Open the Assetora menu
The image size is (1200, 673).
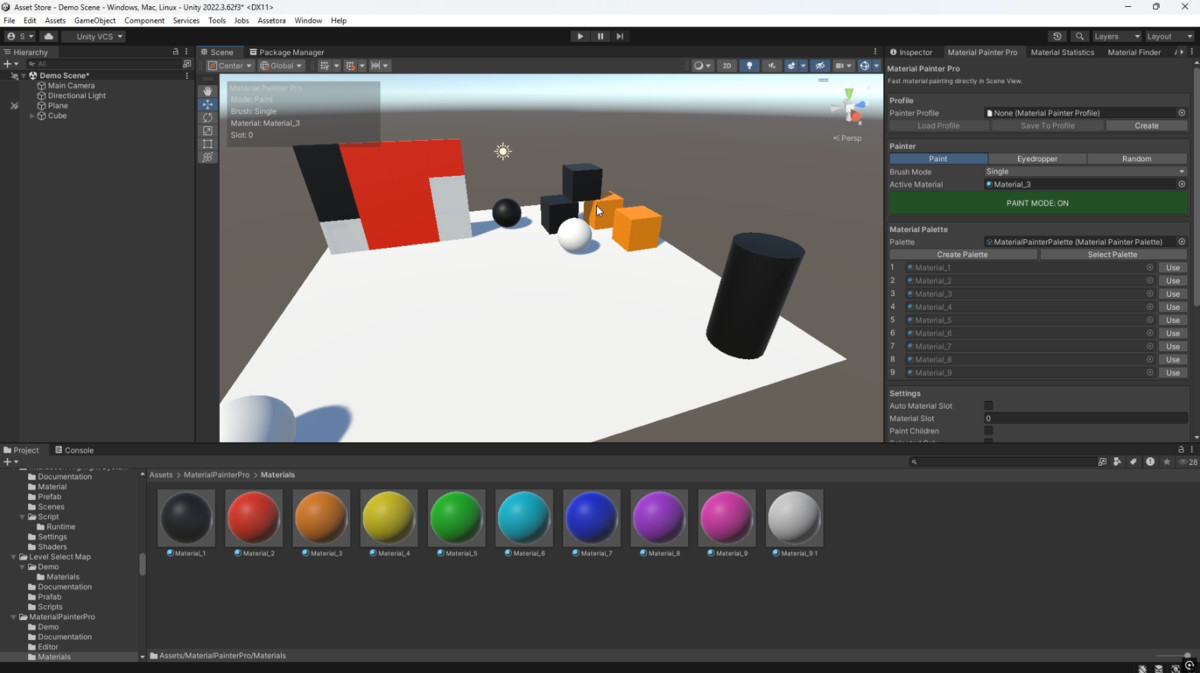click(x=271, y=20)
